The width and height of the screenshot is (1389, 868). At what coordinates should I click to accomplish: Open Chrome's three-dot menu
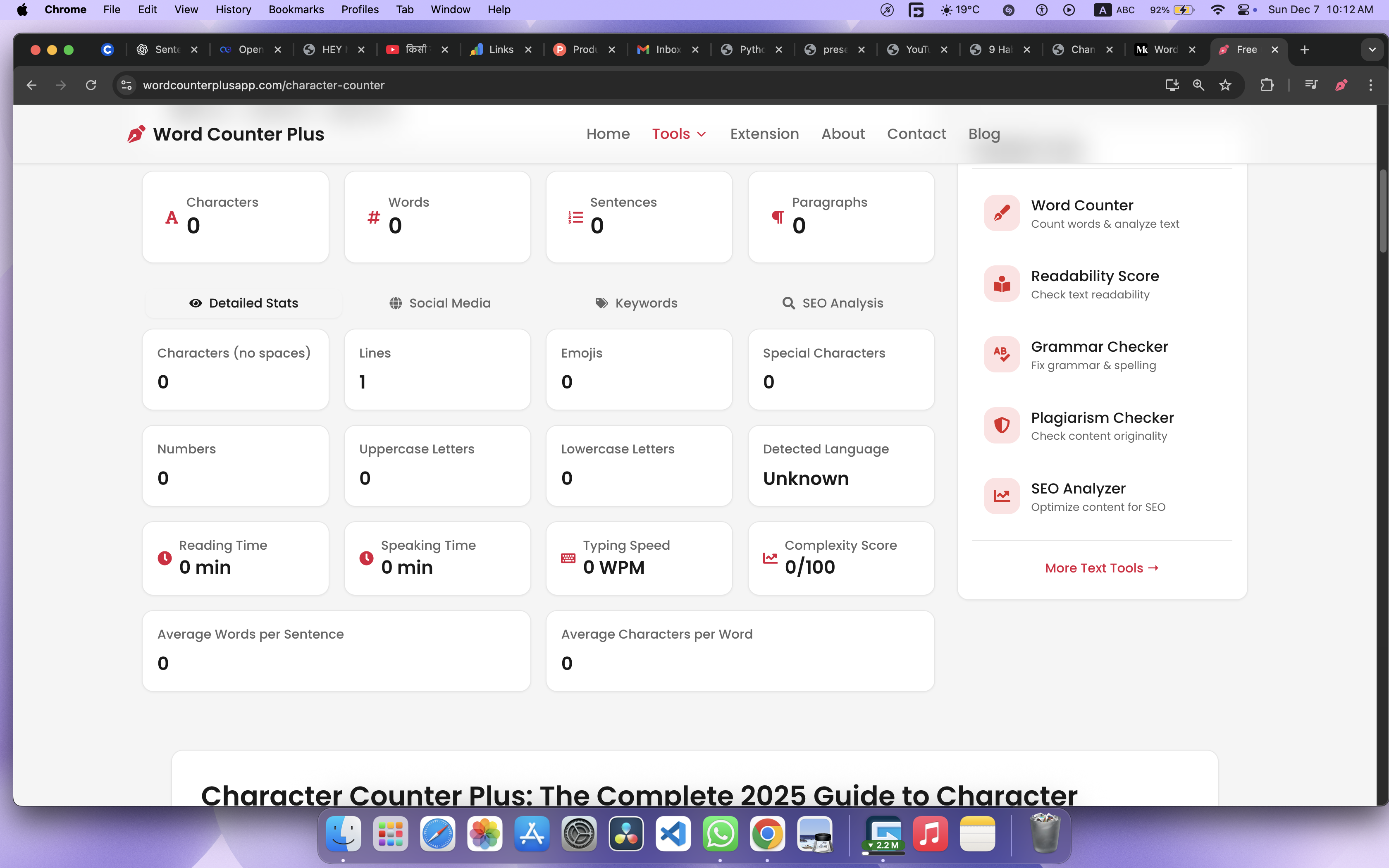point(1371,85)
